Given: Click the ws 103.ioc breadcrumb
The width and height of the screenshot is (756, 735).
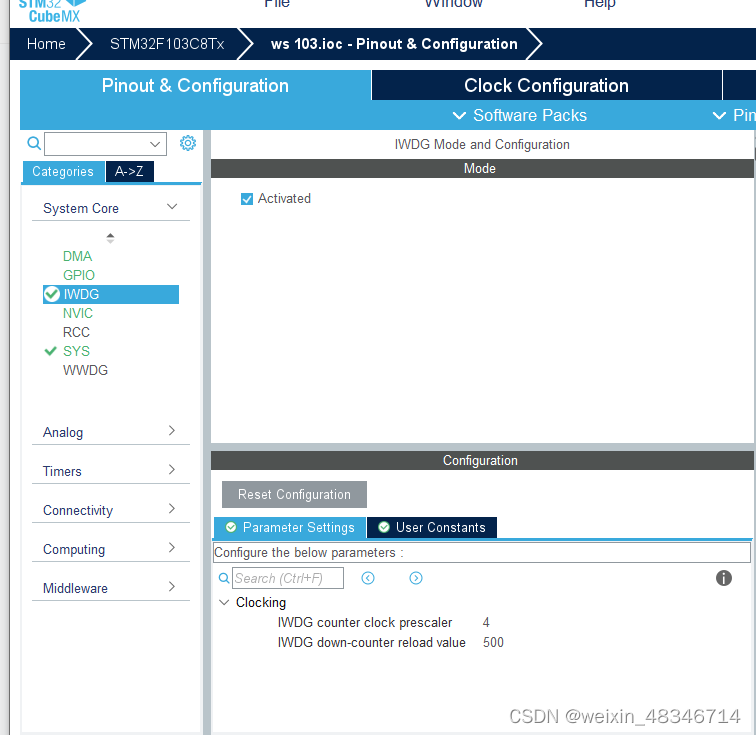Looking at the screenshot, I should click(394, 44).
